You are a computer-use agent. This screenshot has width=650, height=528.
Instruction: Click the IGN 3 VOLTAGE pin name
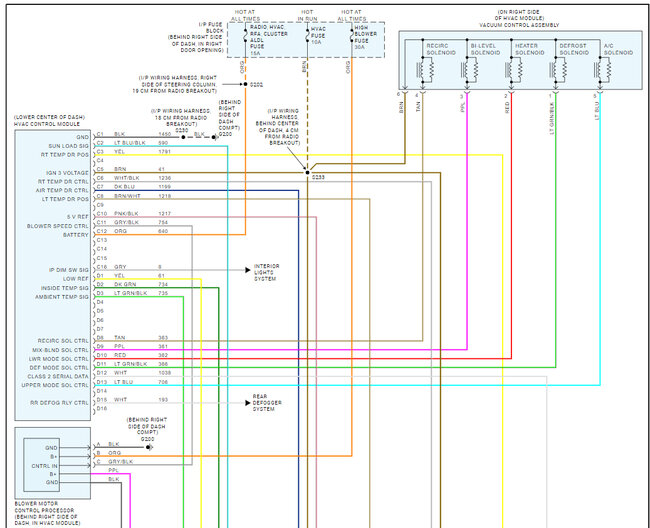click(67, 173)
